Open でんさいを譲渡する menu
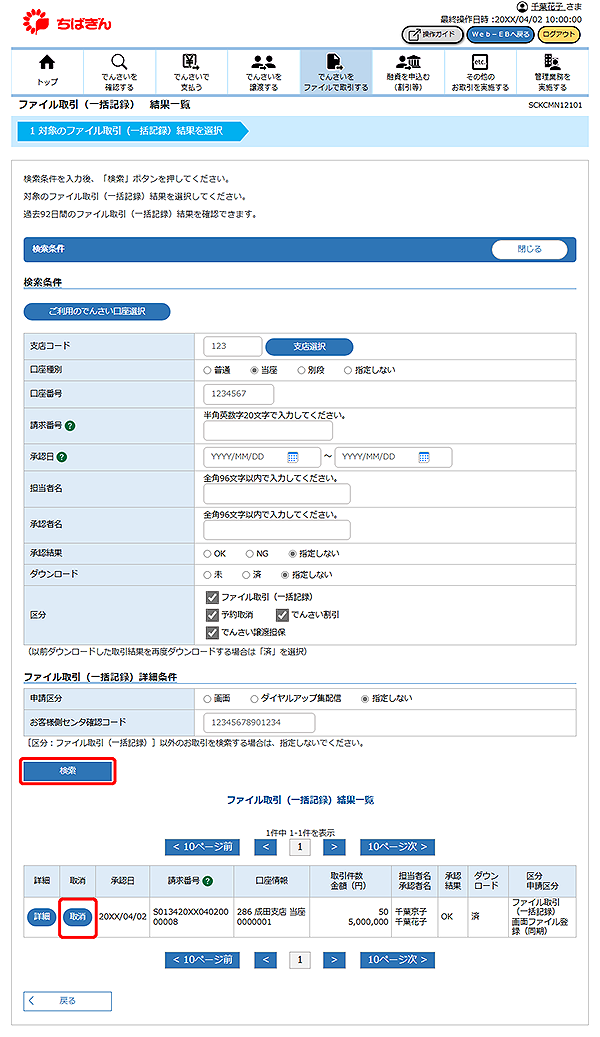This screenshot has width=600, height=1037. click(263, 71)
